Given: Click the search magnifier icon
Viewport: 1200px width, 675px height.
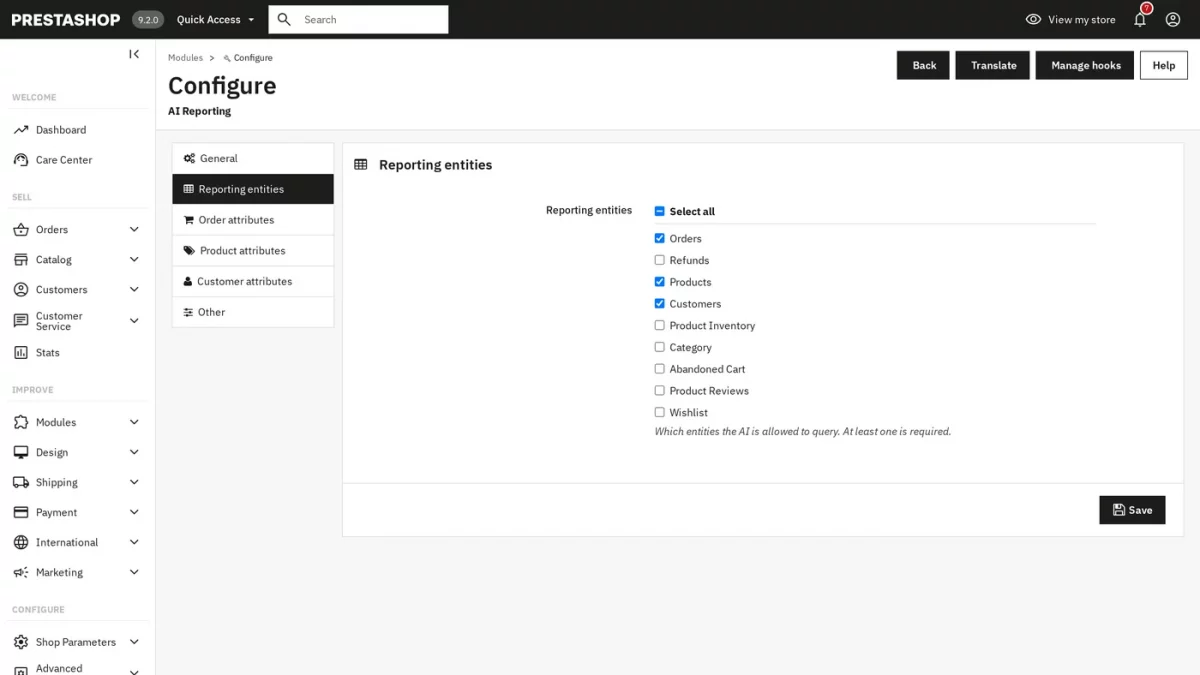Looking at the screenshot, I should tap(284, 19).
